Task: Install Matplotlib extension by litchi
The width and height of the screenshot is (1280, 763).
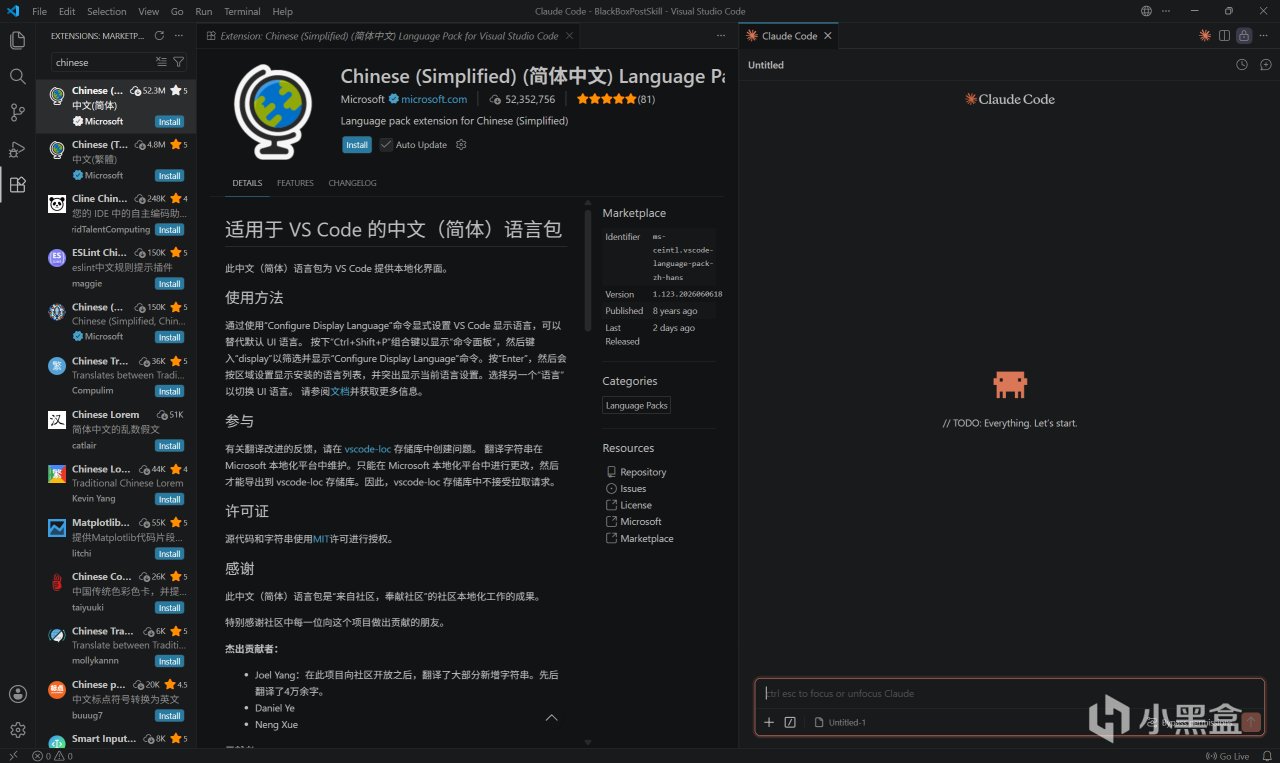Action: pos(169,554)
